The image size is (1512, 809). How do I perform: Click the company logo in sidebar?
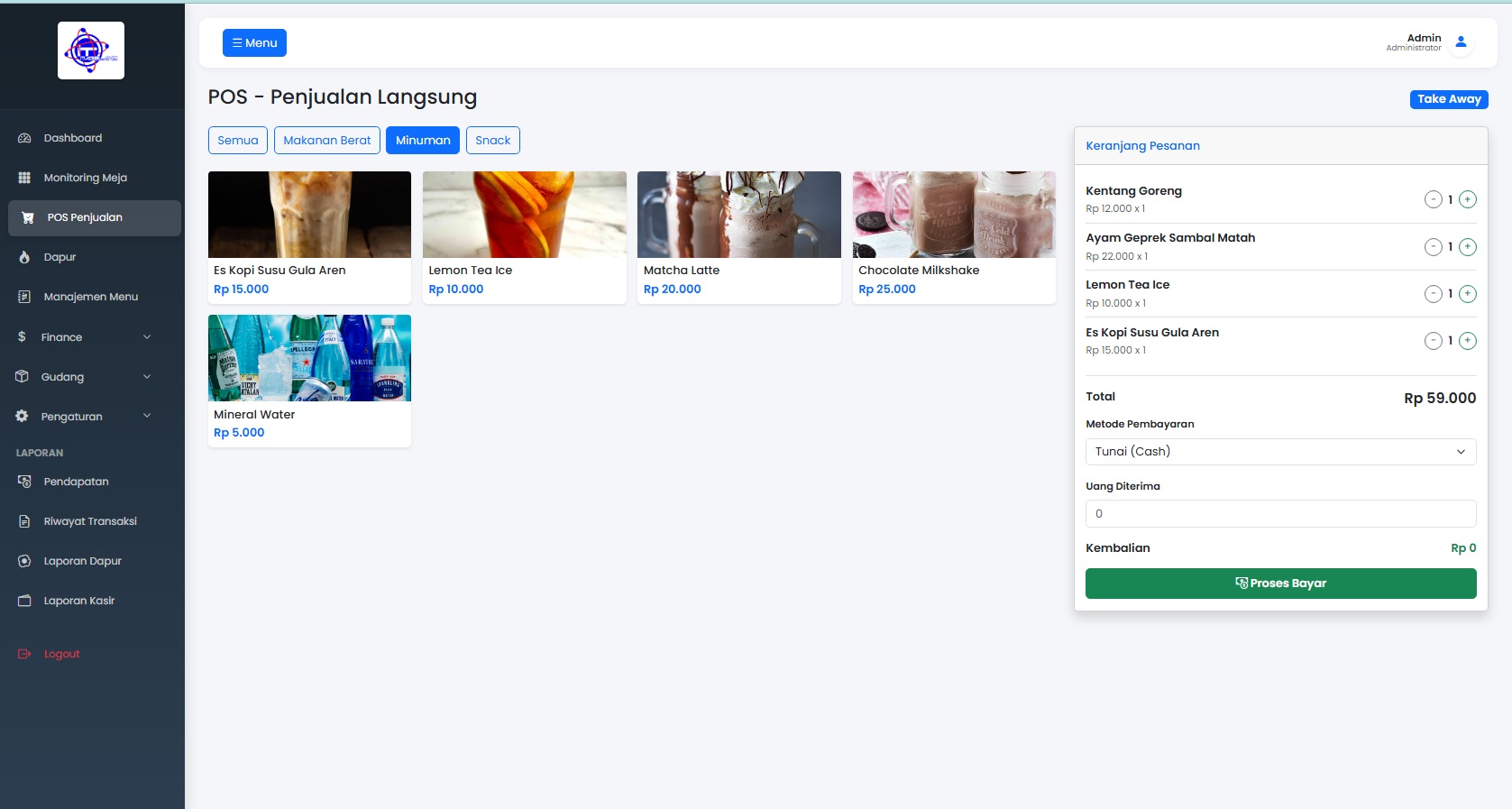tap(91, 51)
